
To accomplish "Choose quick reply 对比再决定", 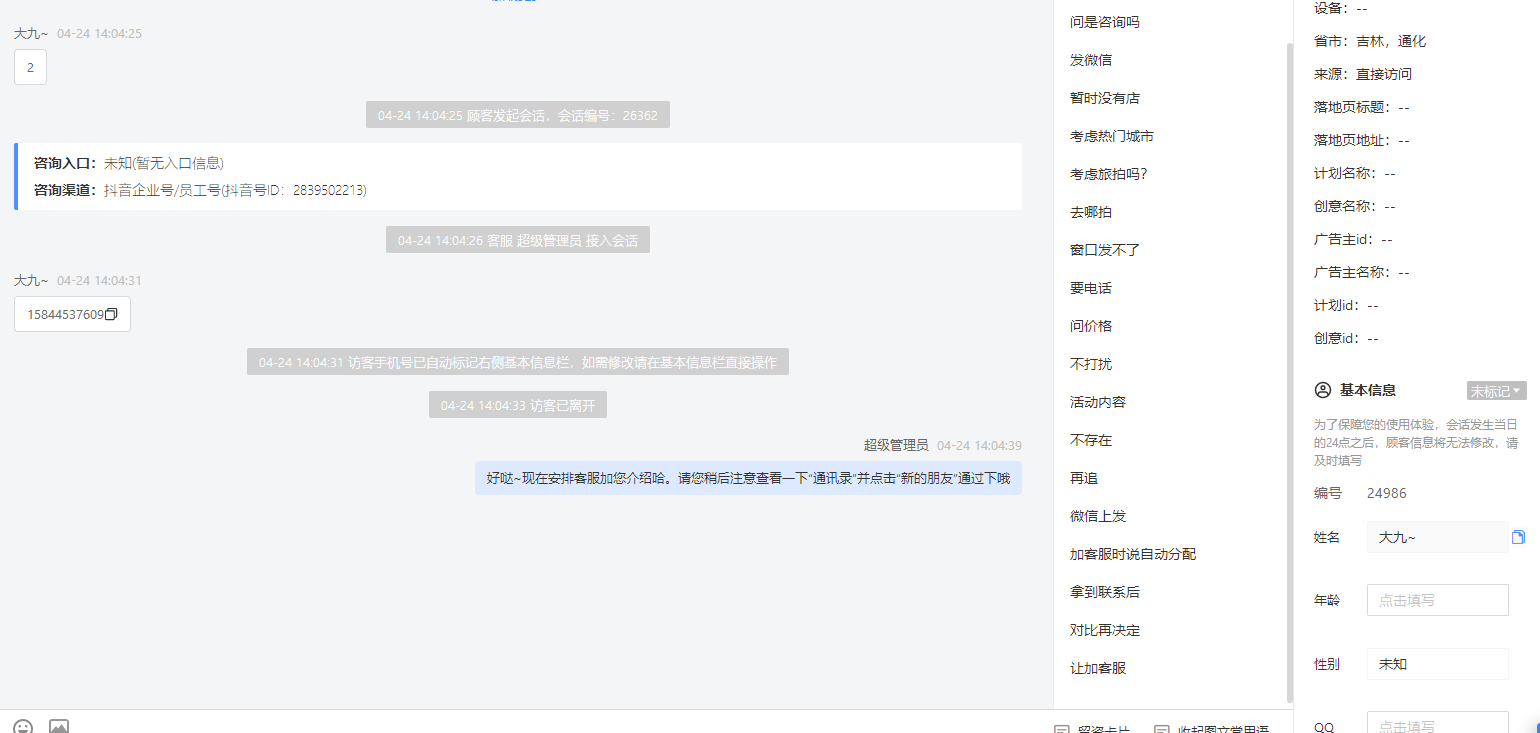I will click(1104, 630).
